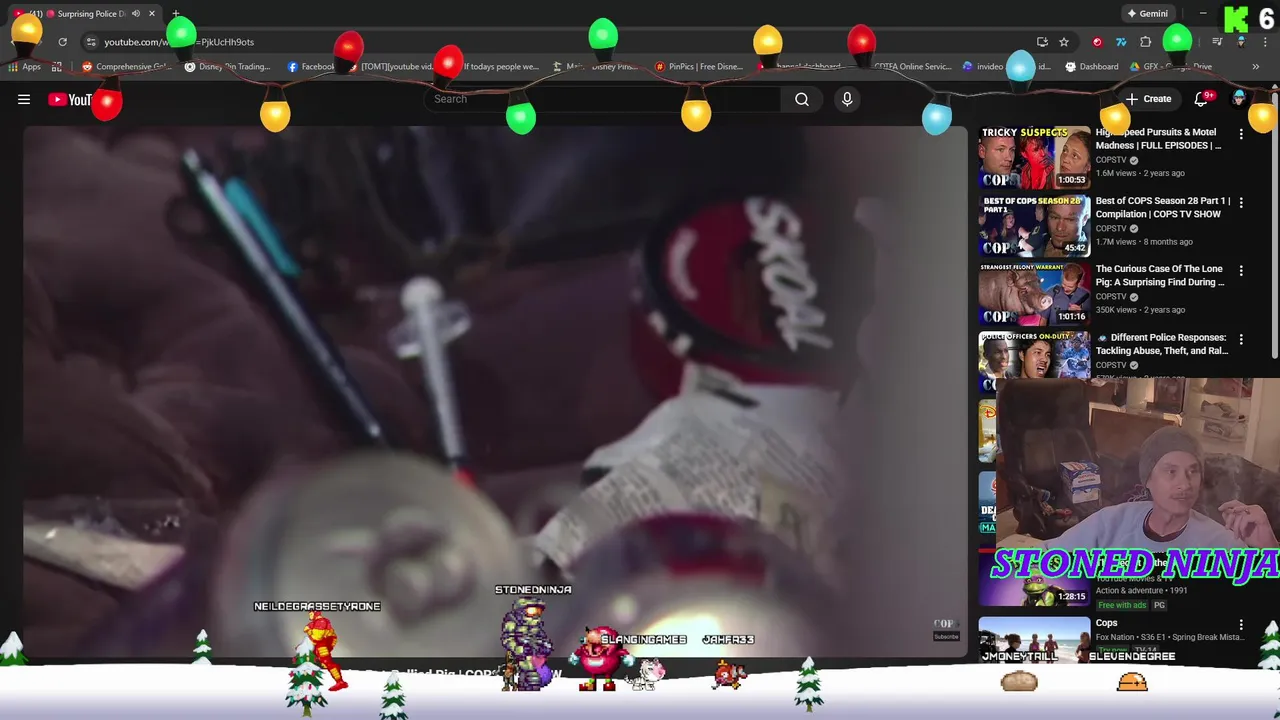Open the Extensions puzzle icon
Viewport: 1280px width, 720px height.
1146,42
